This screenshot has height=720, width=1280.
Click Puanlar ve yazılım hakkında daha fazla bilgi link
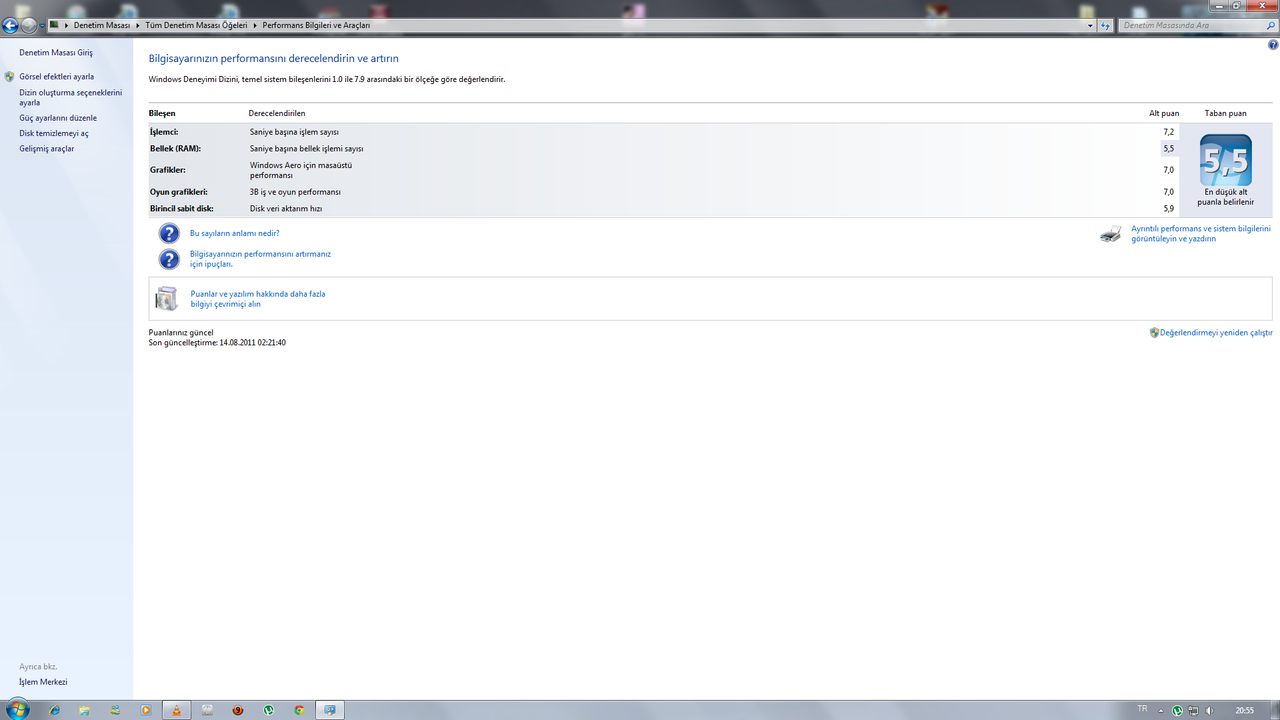(258, 299)
